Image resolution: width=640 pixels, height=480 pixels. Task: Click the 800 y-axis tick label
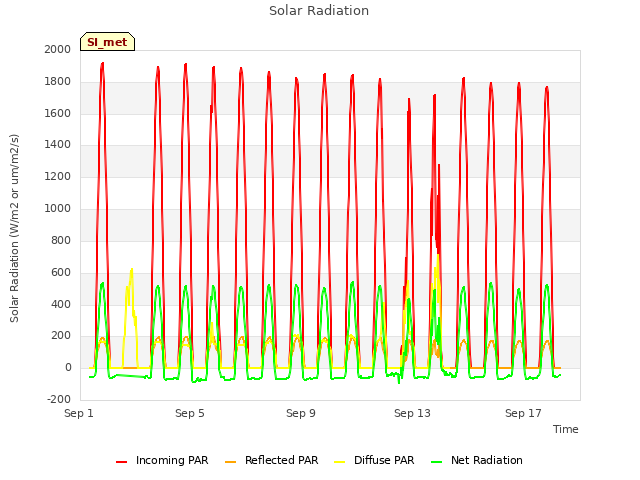pos(61,240)
